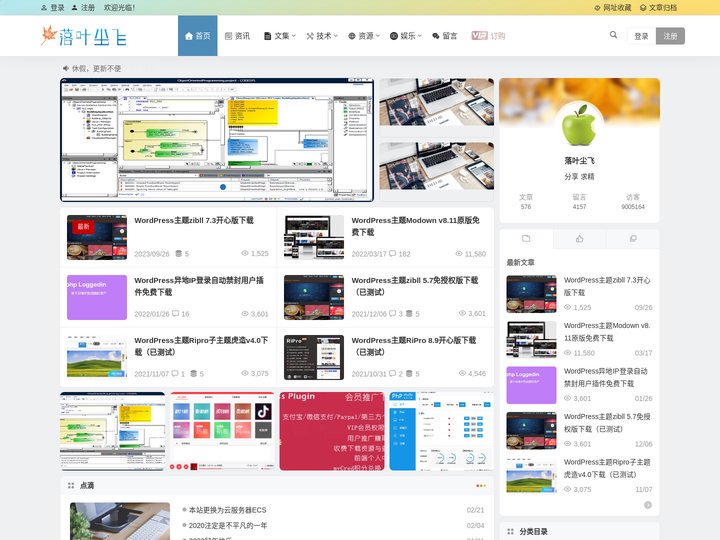Open sidebar article Ripro子主题虎造v4.0下载
Image resolution: width=720 pixels, height=540 pixels.
(607, 468)
